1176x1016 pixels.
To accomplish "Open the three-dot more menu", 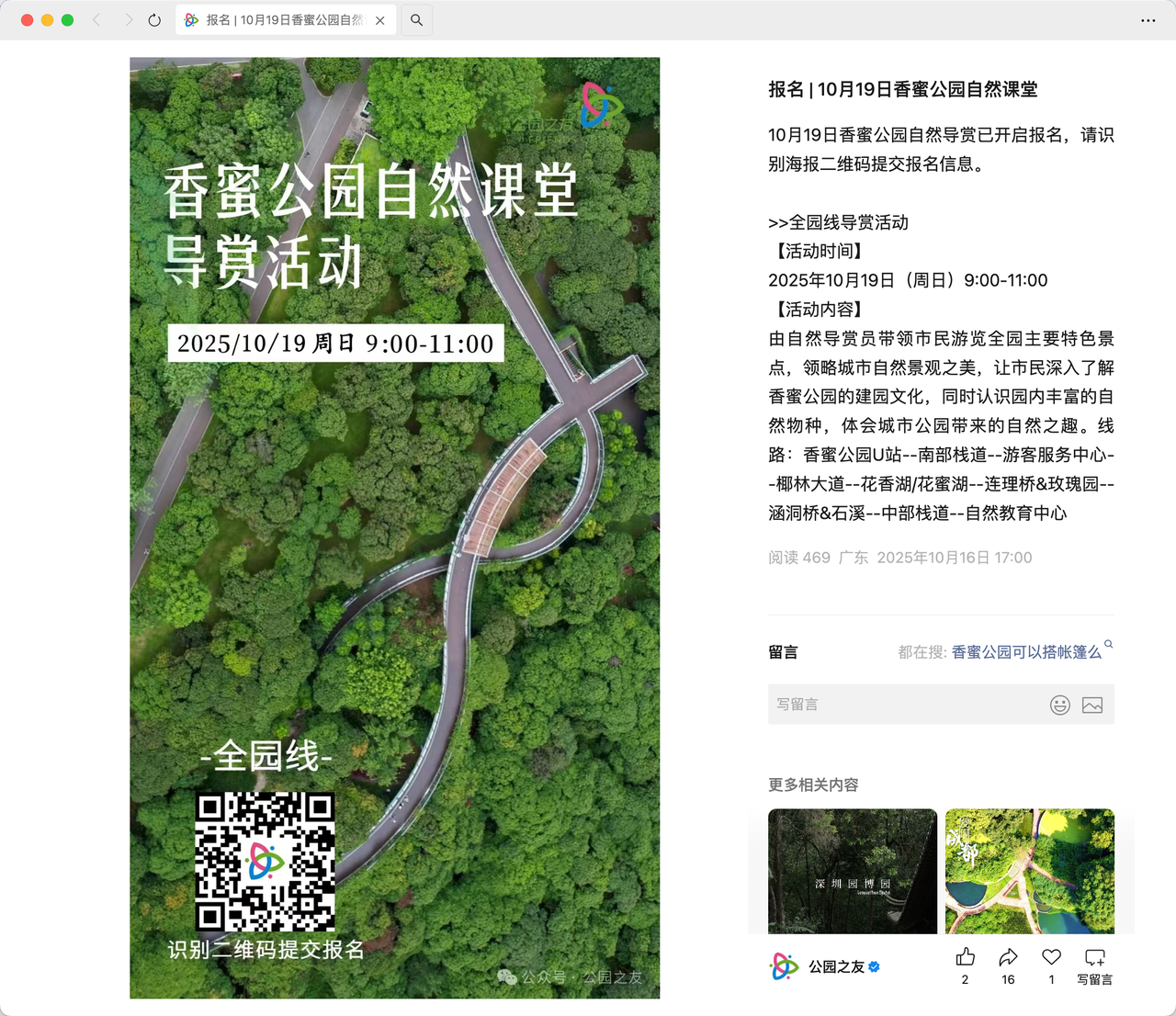I will pyautogui.click(x=1148, y=20).
